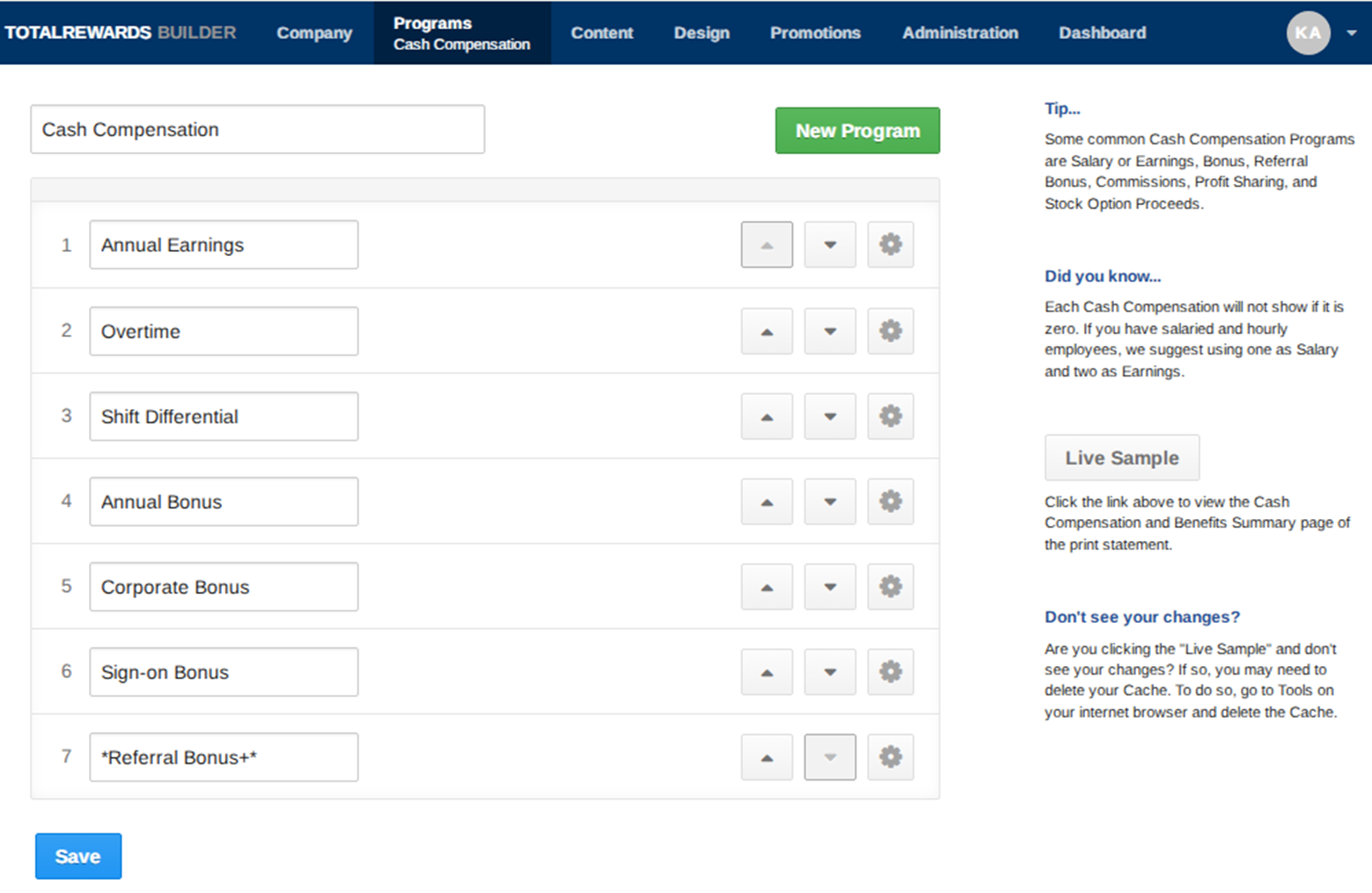The height and width of the screenshot is (893, 1372).
Task: Click Referral Bonus down arrow
Action: click(x=830, y=758)
